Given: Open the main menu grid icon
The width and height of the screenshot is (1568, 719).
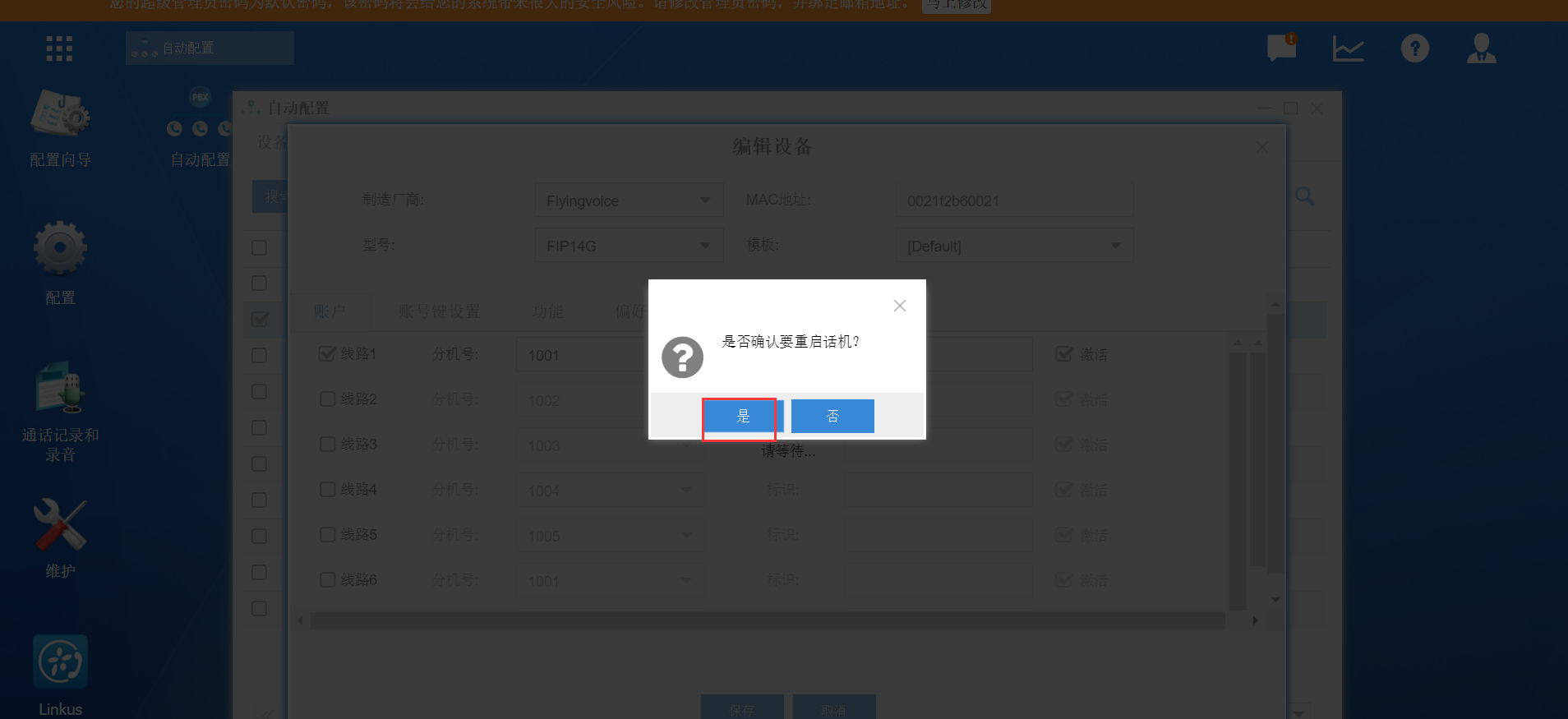Looking at the screenshot, I should [x=59, y=48].
